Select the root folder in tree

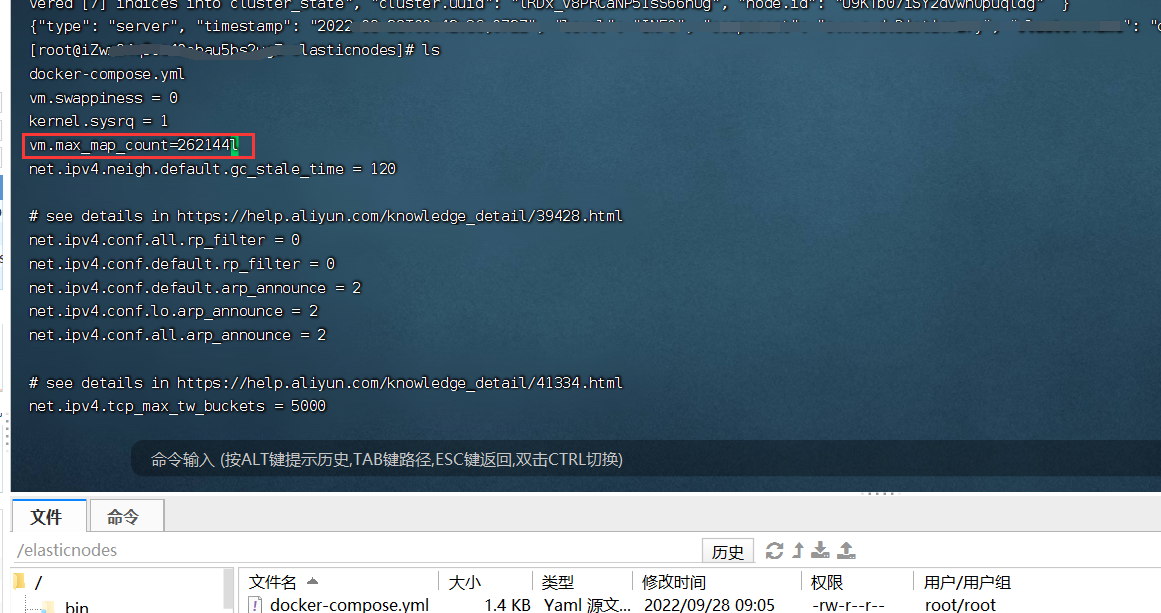pyautogui.click(x=37, y=583)
